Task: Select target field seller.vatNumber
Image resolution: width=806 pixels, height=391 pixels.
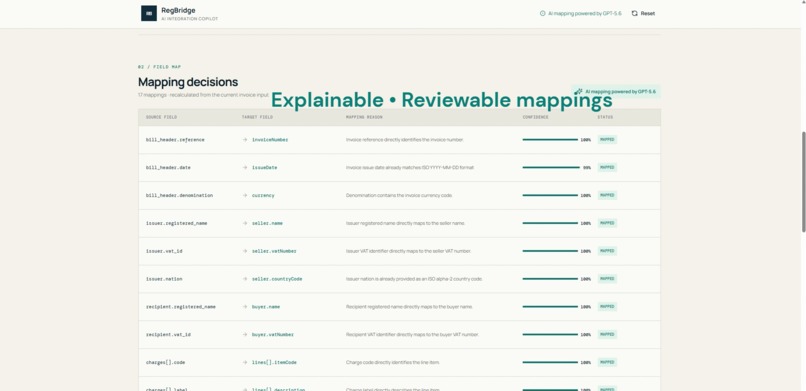Action: pos(274,251)
